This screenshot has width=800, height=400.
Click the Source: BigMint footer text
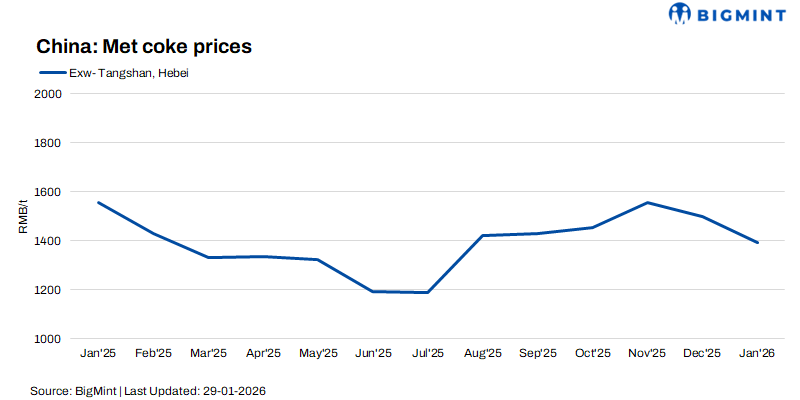pyautogui.click(x=73, y=389)
